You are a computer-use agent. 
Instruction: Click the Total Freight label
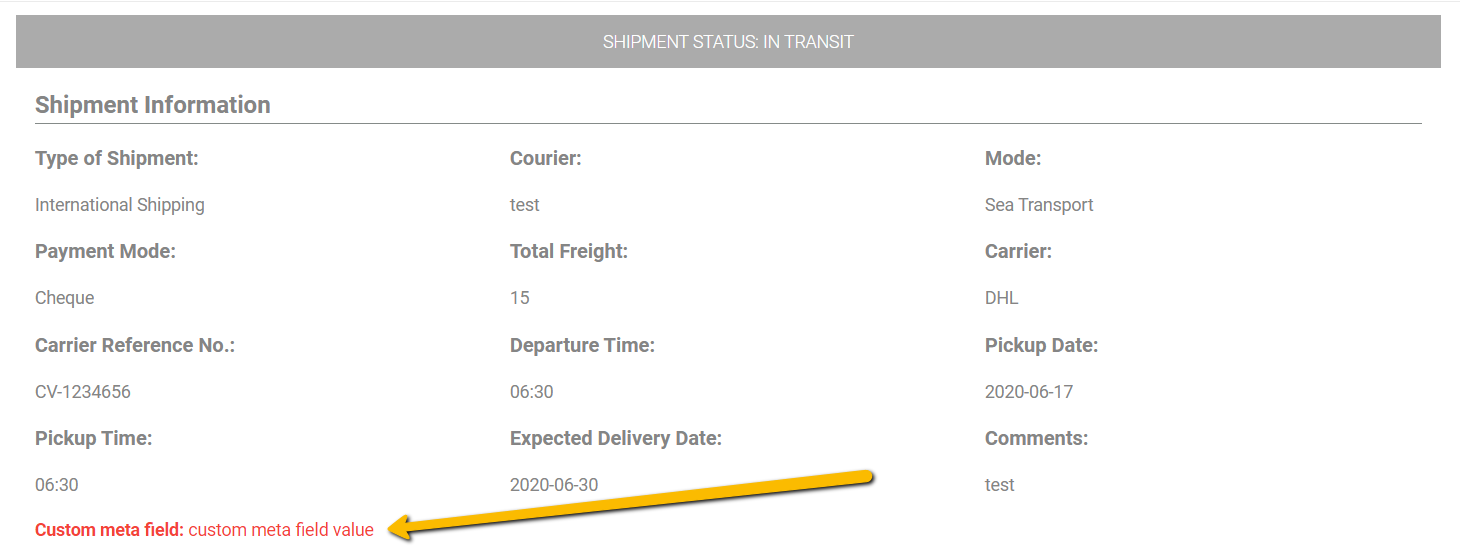[x=569, y=252]
